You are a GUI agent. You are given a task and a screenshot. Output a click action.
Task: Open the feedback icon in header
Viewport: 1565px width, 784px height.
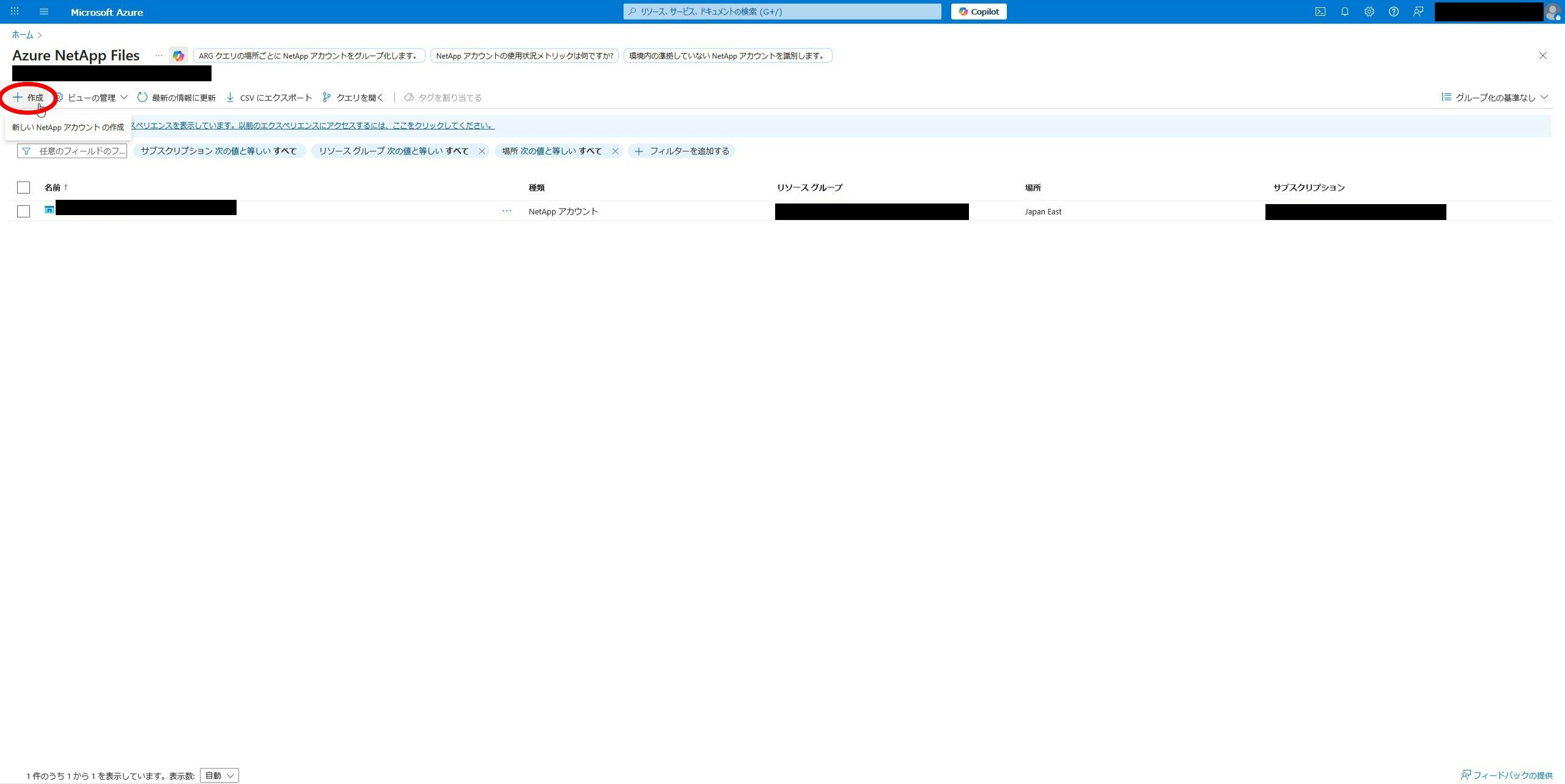(x=1418, y=12)
